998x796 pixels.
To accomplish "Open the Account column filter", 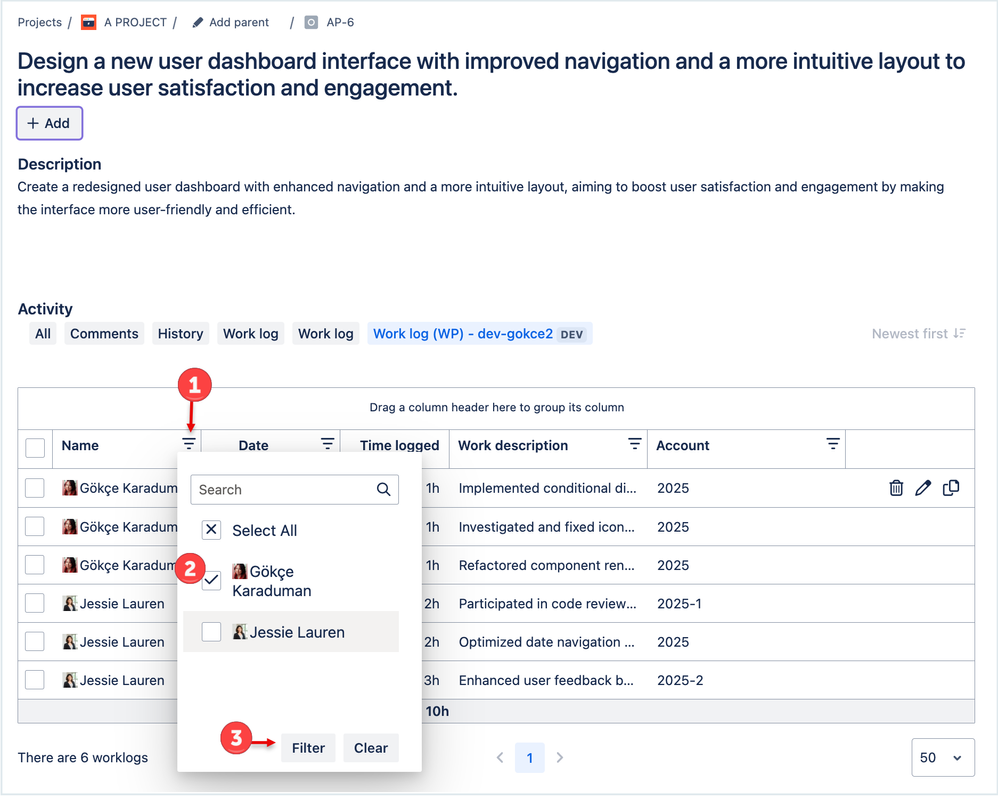I will click(832, 444).
